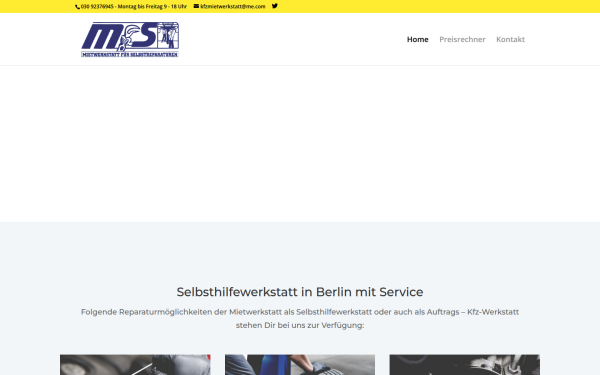Click the text line stehen Dir bei uns zur Verfügung

pos(300,325)
